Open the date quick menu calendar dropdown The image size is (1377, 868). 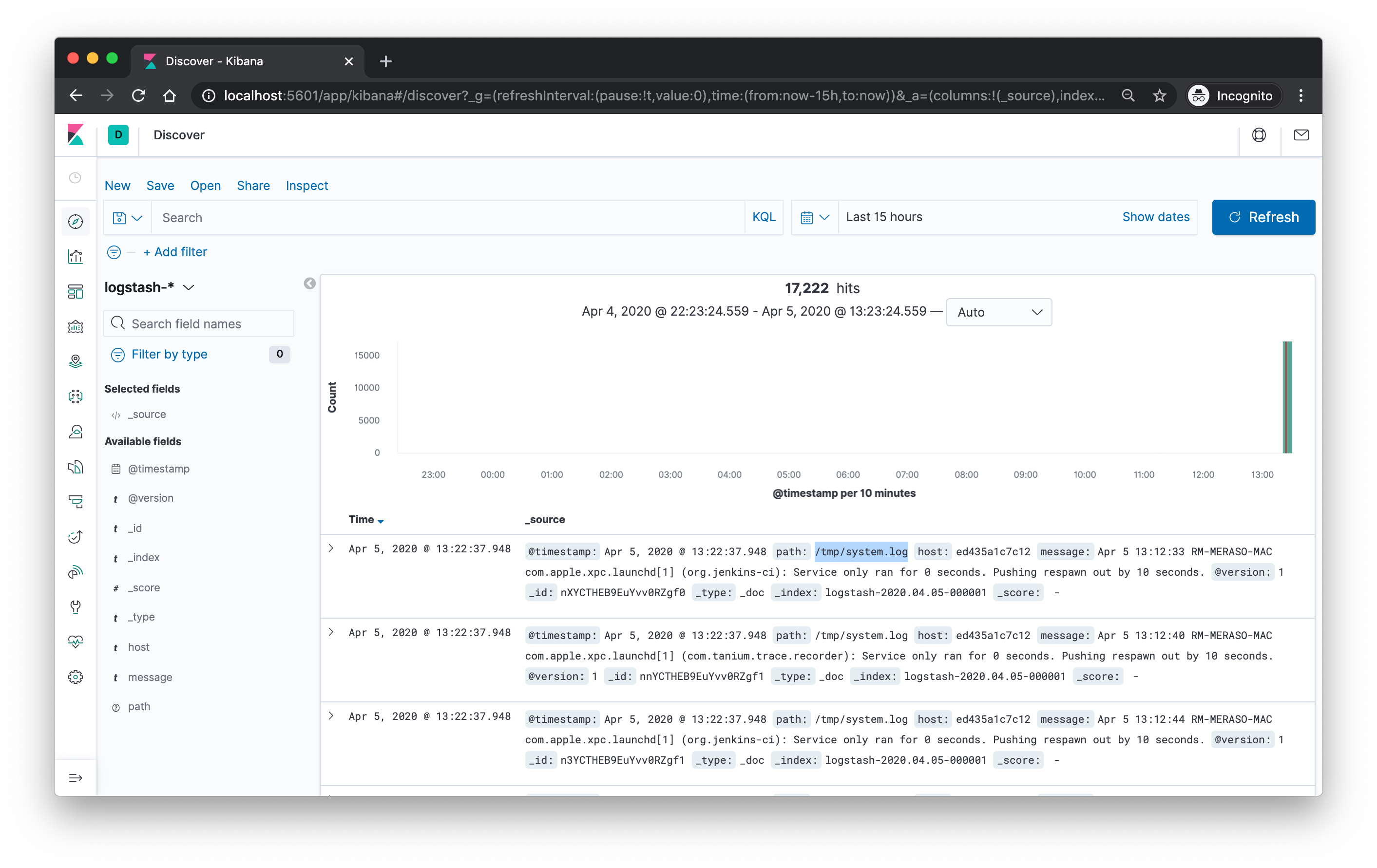pos(815,217)
